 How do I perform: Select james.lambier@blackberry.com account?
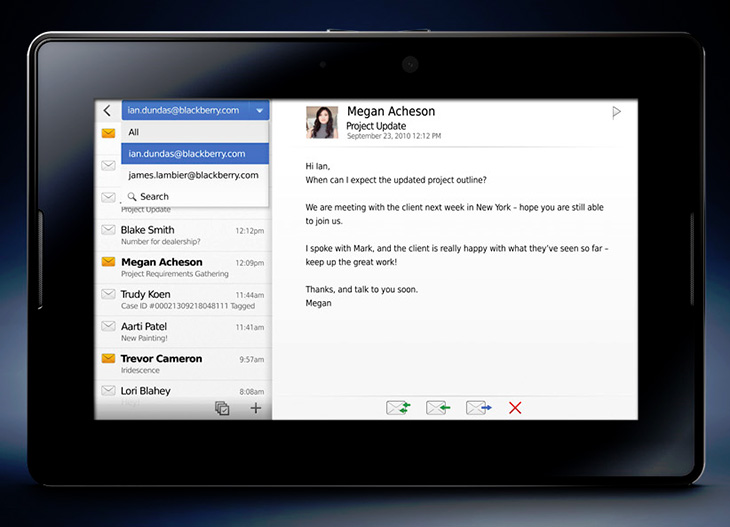(195, 175)
